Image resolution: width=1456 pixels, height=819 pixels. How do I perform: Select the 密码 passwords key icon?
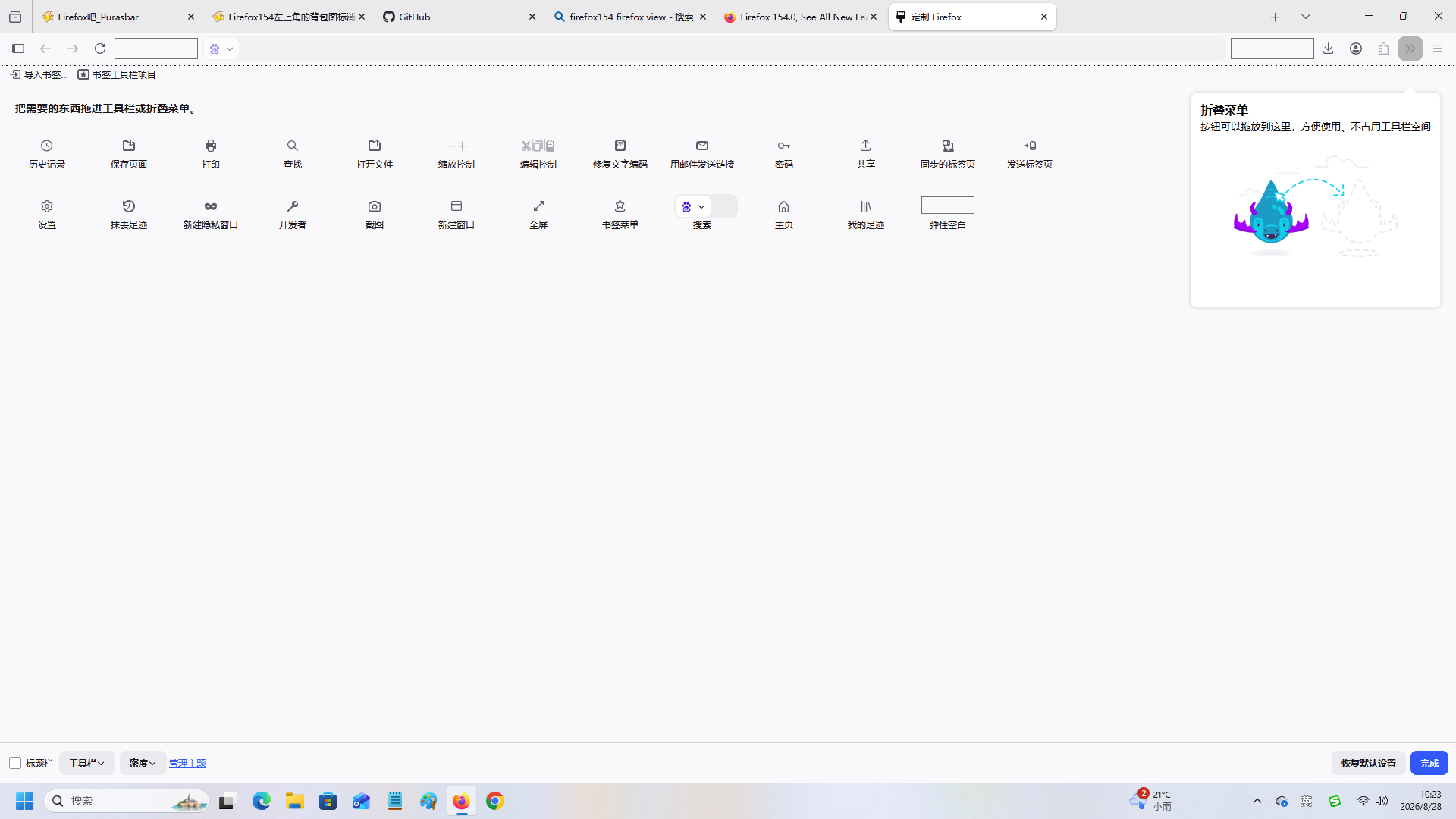coord(784,146)
